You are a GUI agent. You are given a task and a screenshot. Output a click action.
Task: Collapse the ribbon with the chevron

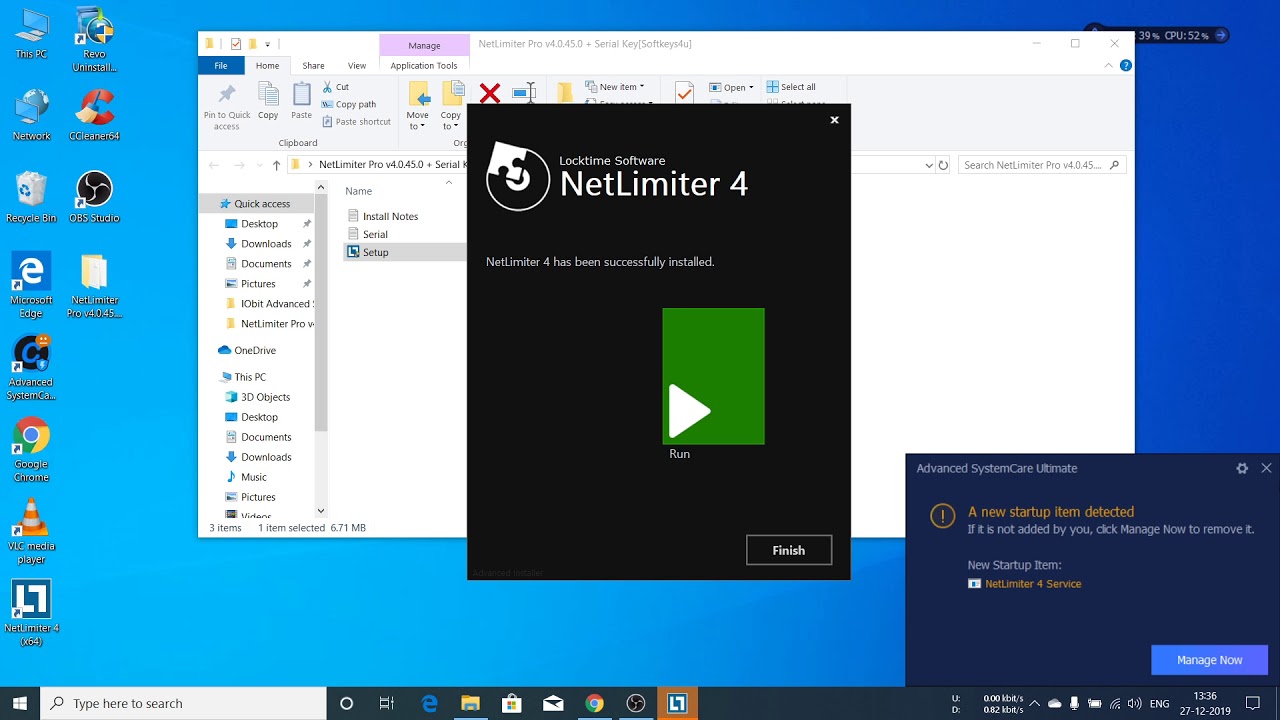1108,66
